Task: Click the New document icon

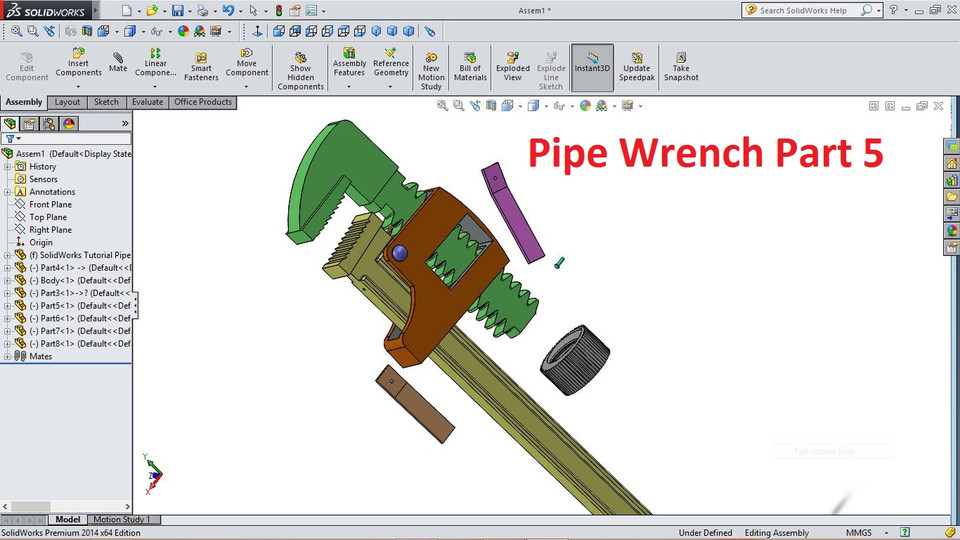Action: click(126, 10)
